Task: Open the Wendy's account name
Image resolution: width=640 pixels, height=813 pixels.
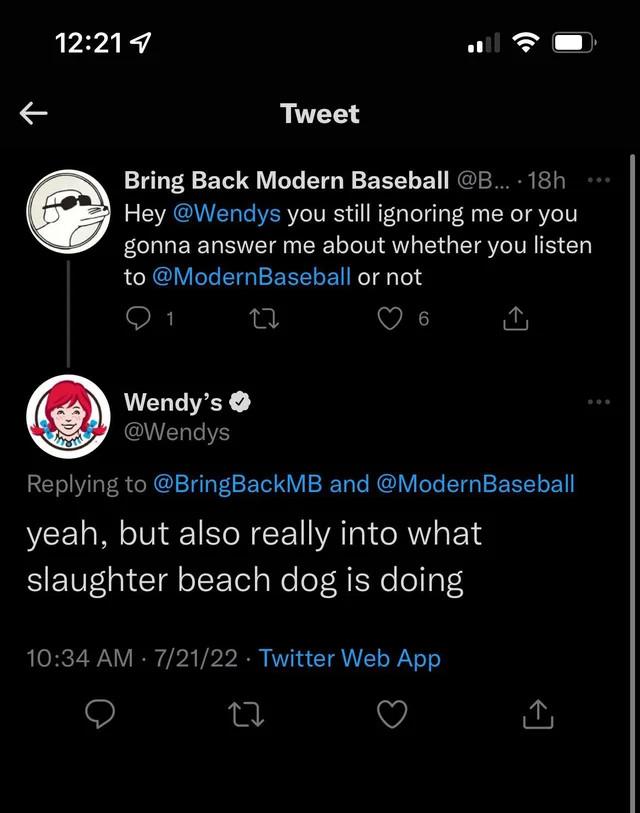Action: point(173,402)
